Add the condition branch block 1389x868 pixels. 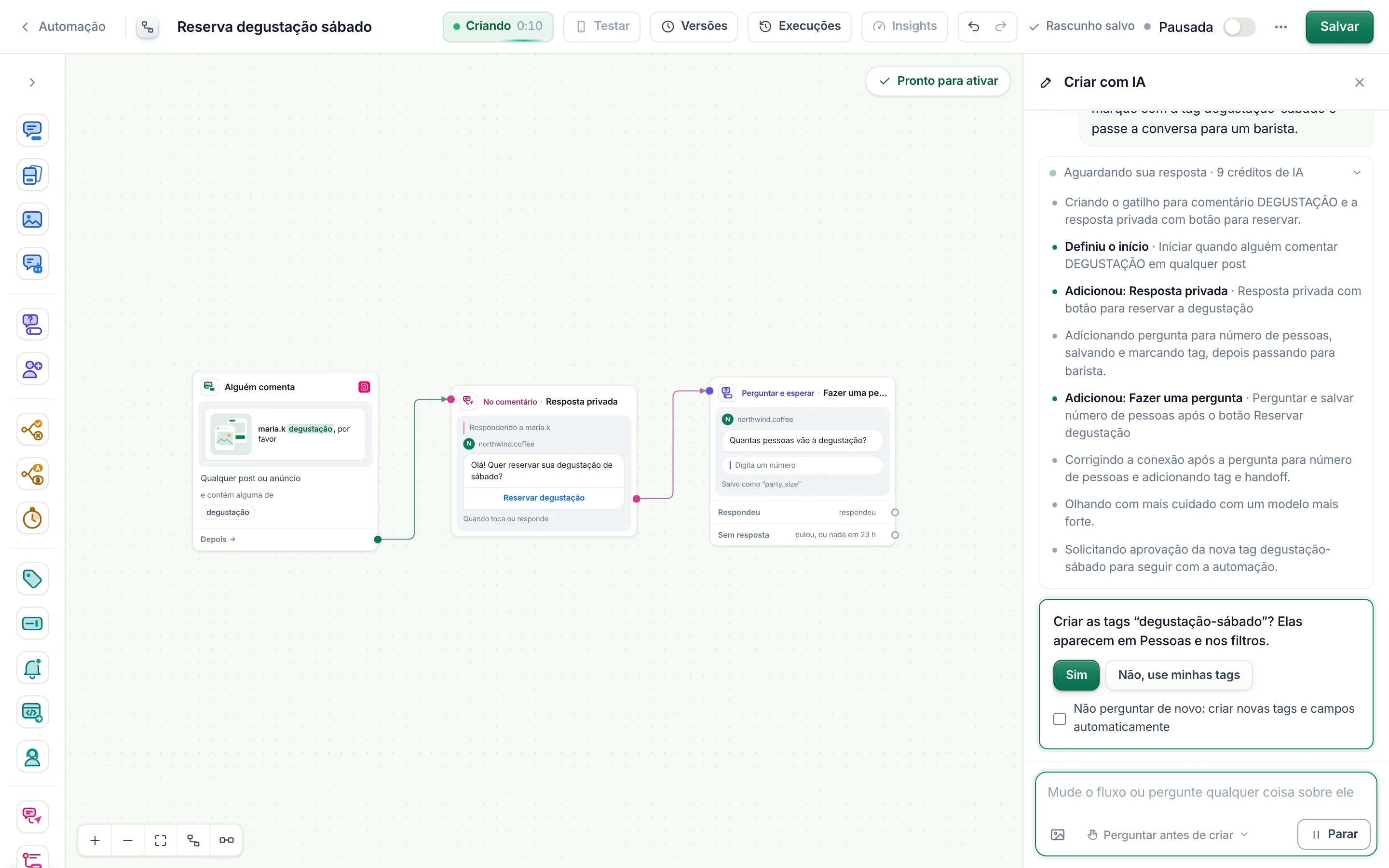[32, 429]
